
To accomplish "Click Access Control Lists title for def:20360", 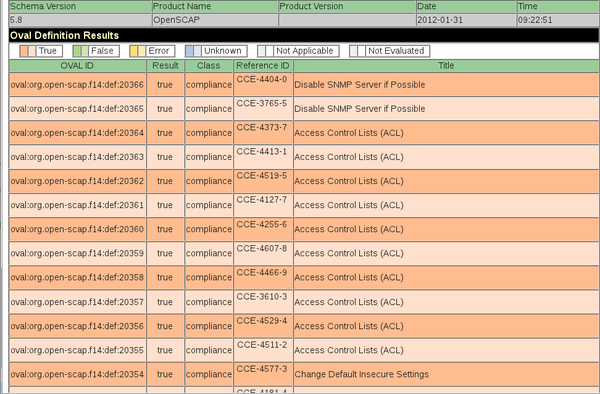I will pyautogui.click(x=349, y=229).
